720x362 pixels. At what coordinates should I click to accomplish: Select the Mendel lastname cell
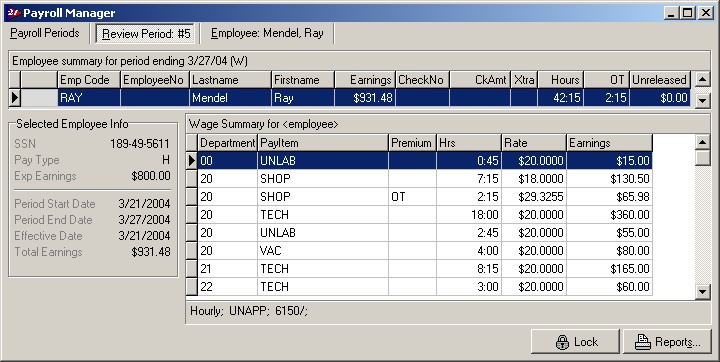click(x=230, y=98)
